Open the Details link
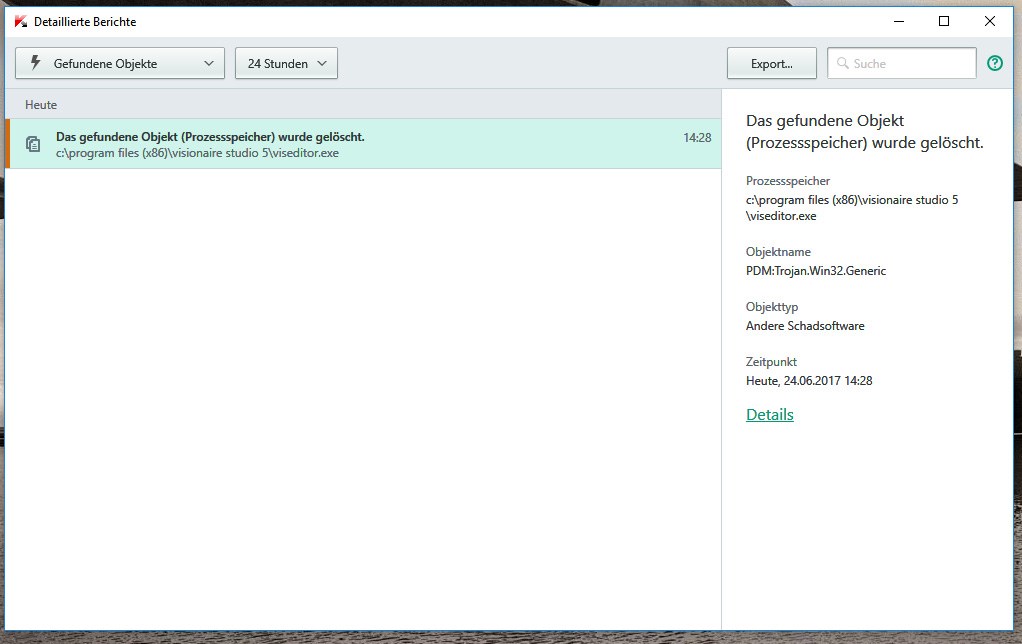This screenshot has width=1022, height=644. click(770, 415)
